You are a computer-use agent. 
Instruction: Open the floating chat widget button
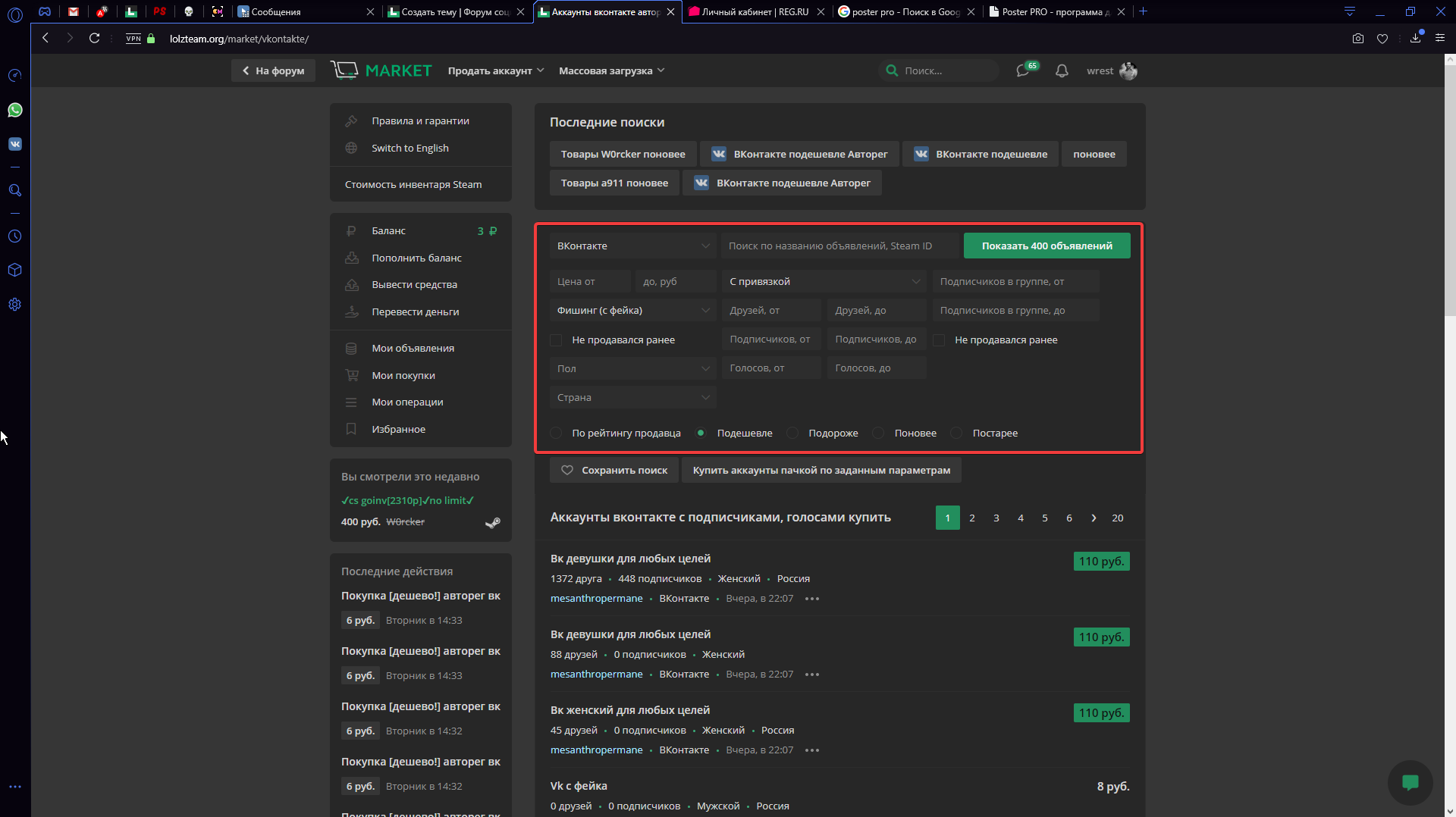[x=1410, y=782]
